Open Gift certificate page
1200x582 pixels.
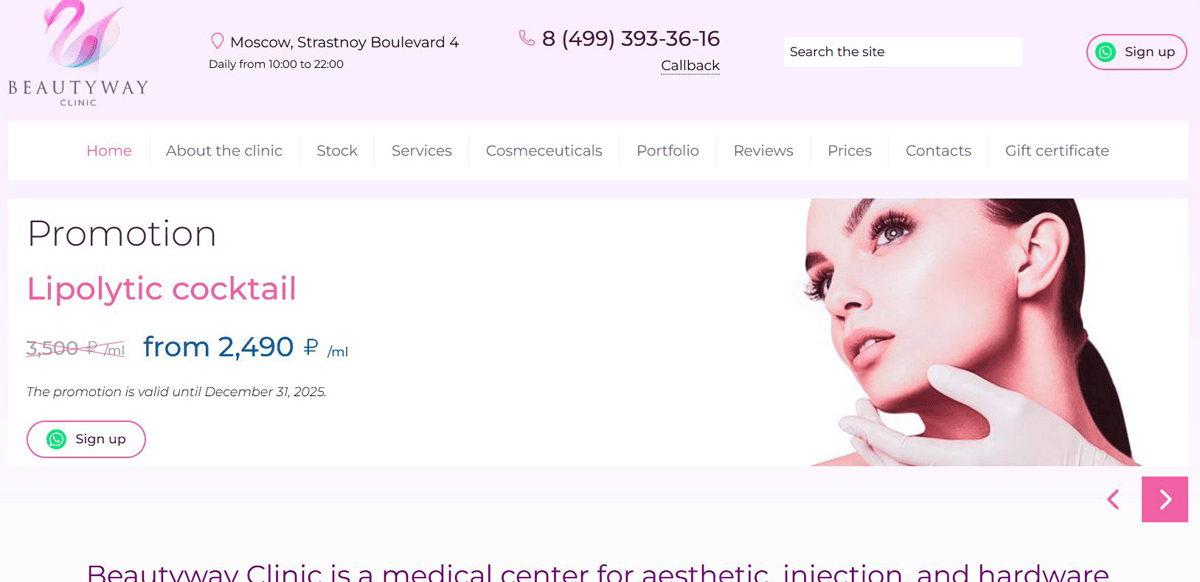tap(1057, 151)
